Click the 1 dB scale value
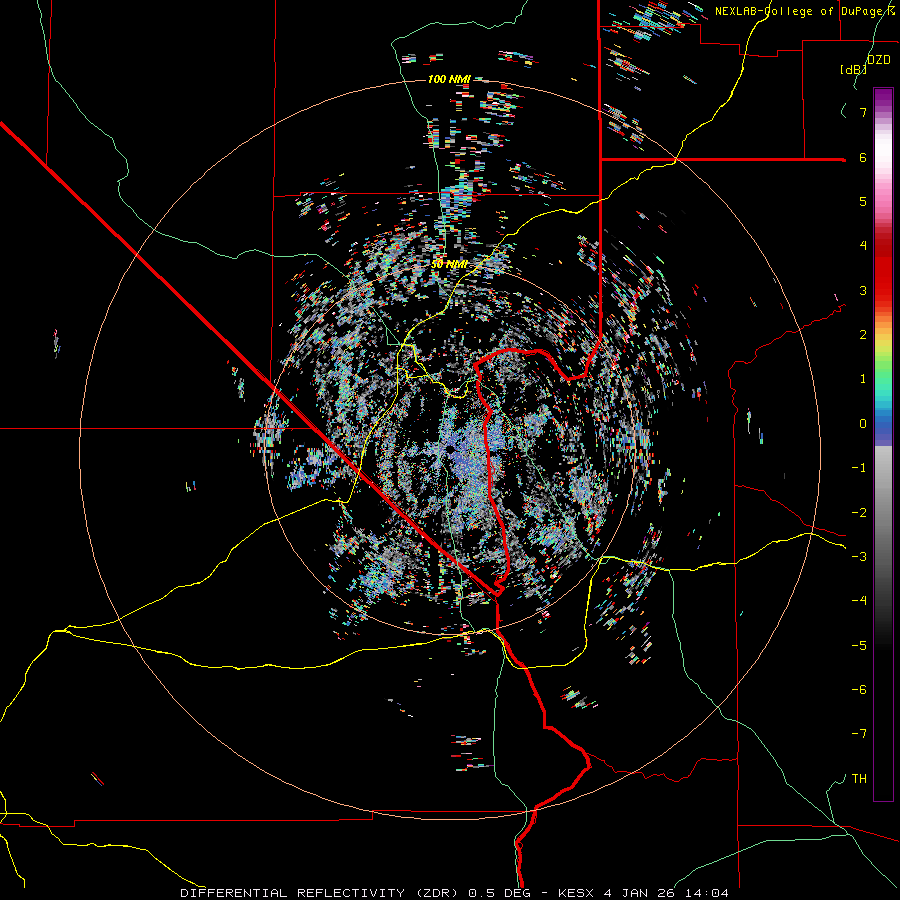 coord(862,379)
